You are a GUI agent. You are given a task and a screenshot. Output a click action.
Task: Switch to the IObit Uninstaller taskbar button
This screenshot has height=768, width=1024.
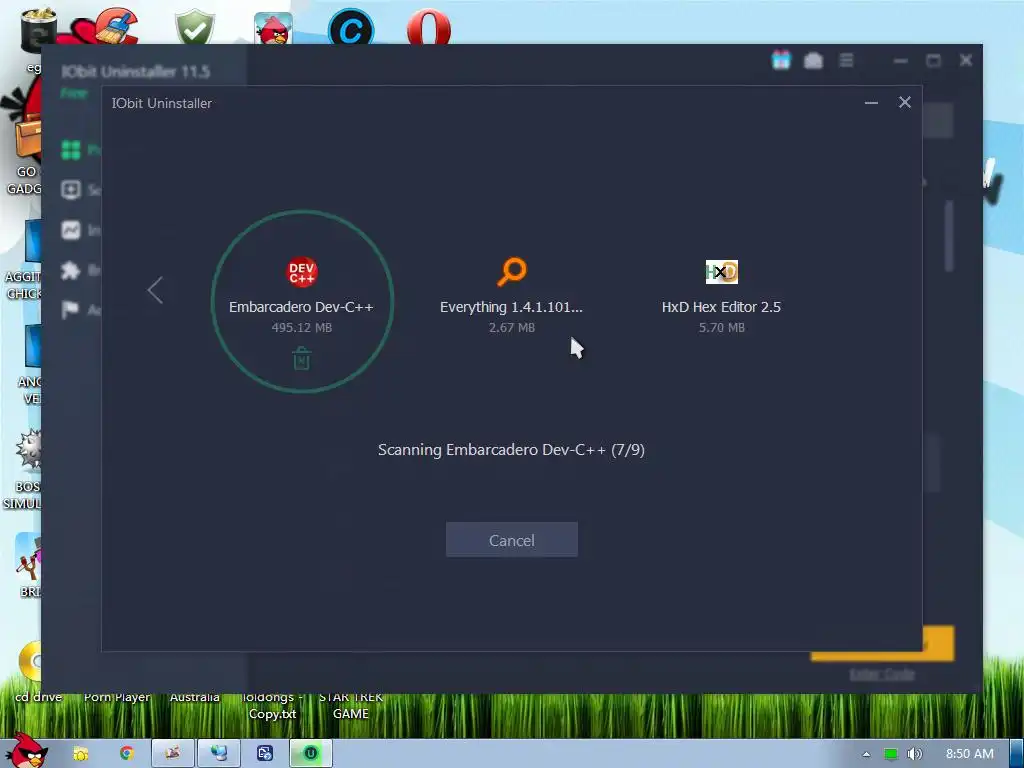pyautogui.click(x=311, y=754)
